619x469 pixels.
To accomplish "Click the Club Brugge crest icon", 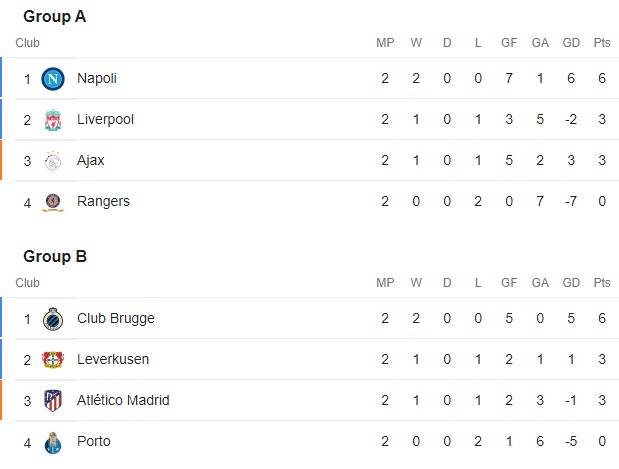I will click(x=53, y=319).
